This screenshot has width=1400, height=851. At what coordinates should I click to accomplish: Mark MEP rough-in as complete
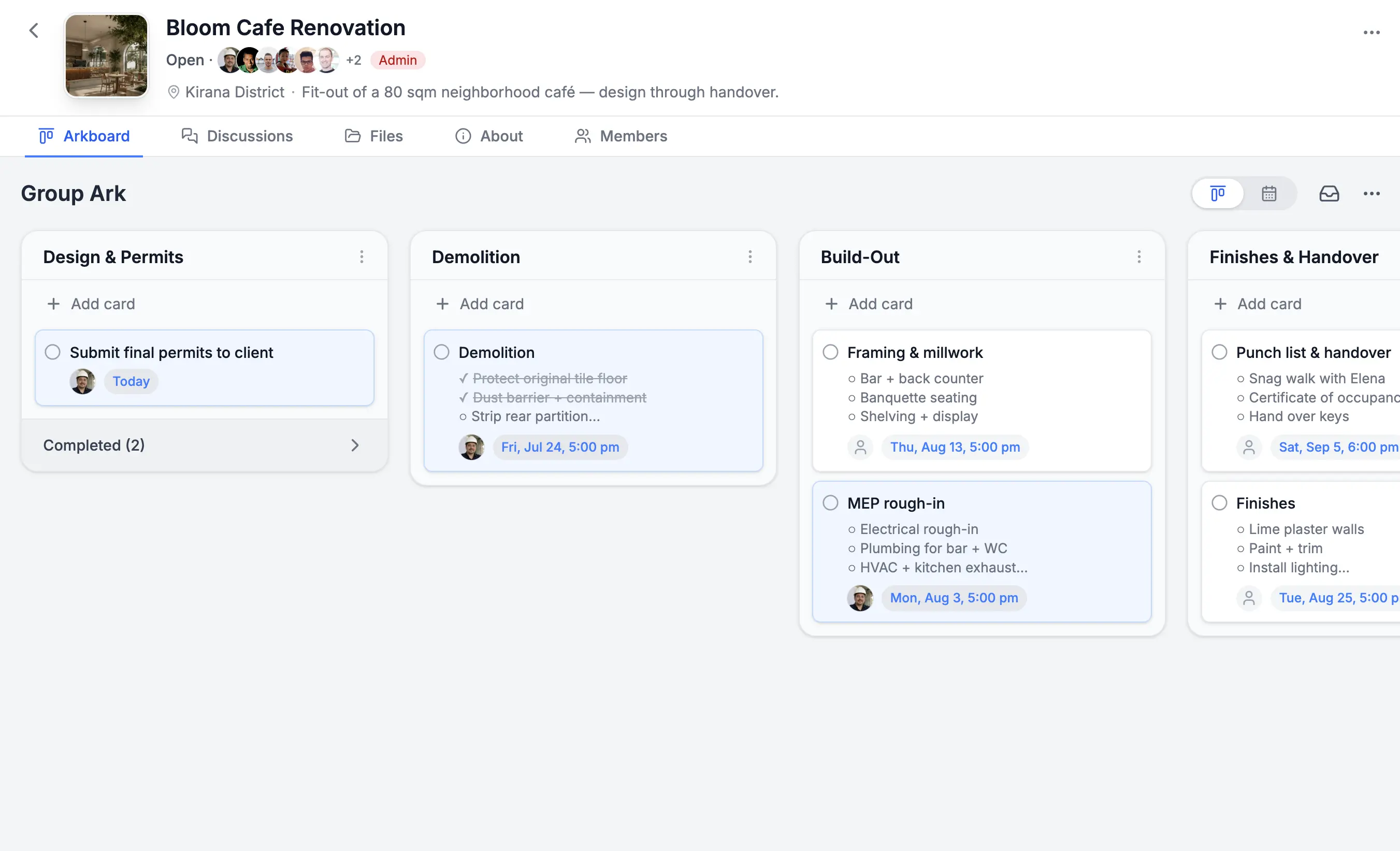[x=830, y=503]
